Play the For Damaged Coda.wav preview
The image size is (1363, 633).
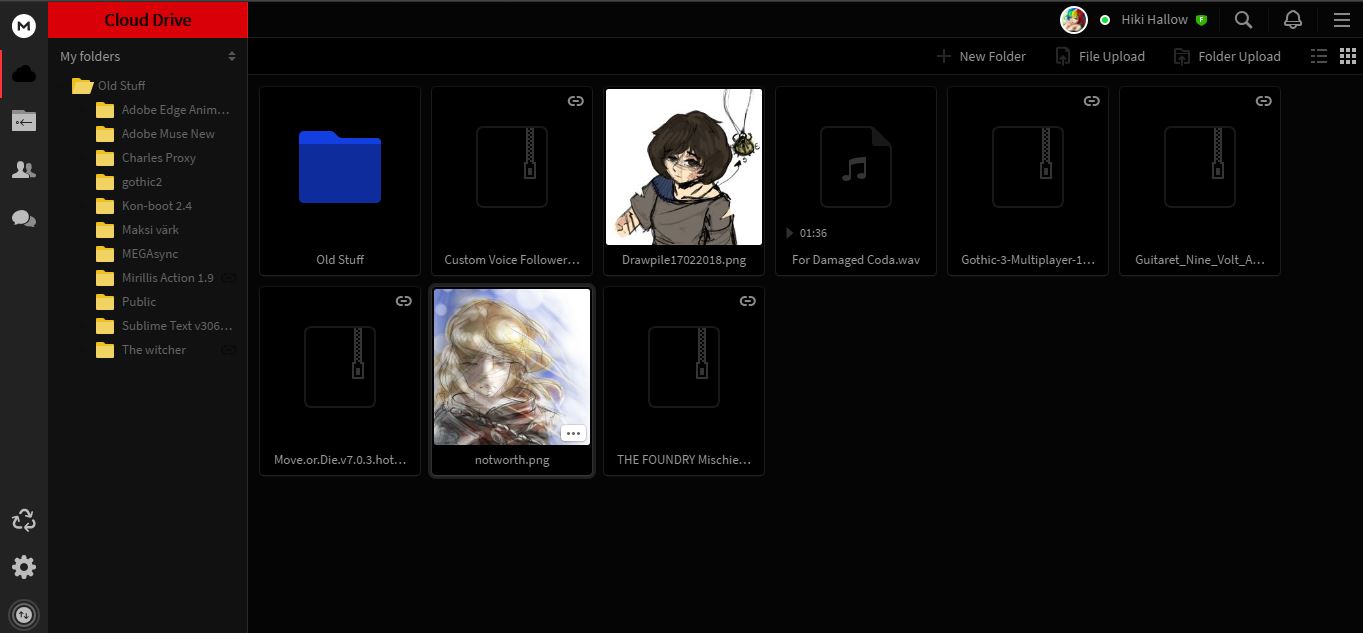pyautogui.click(x=789, y=232)
